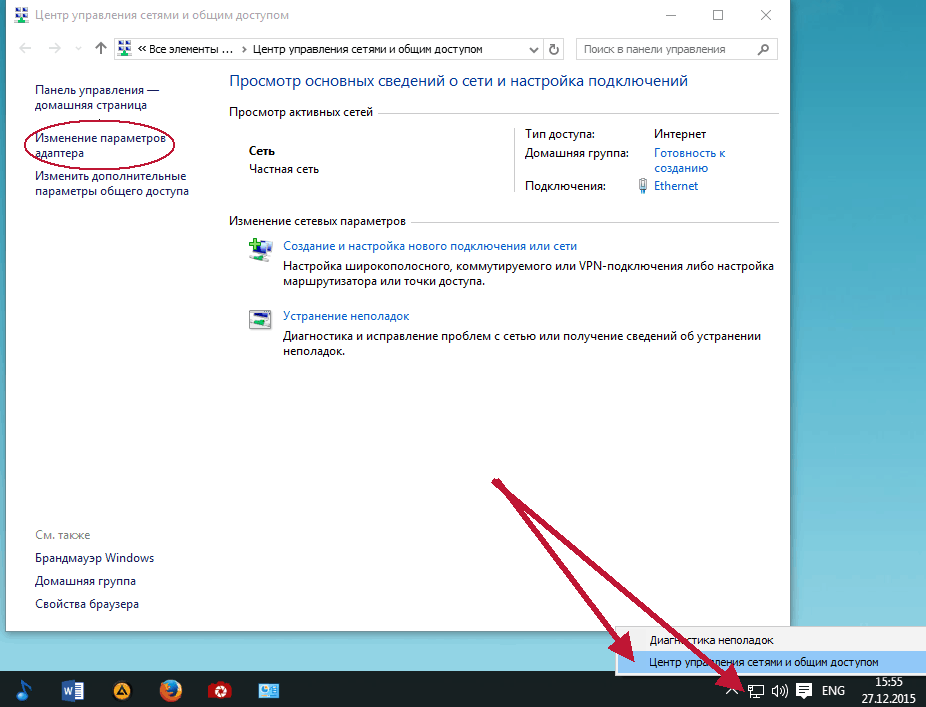Click the troubleshooting icon
926x707 pixels.
pos(260,320)
